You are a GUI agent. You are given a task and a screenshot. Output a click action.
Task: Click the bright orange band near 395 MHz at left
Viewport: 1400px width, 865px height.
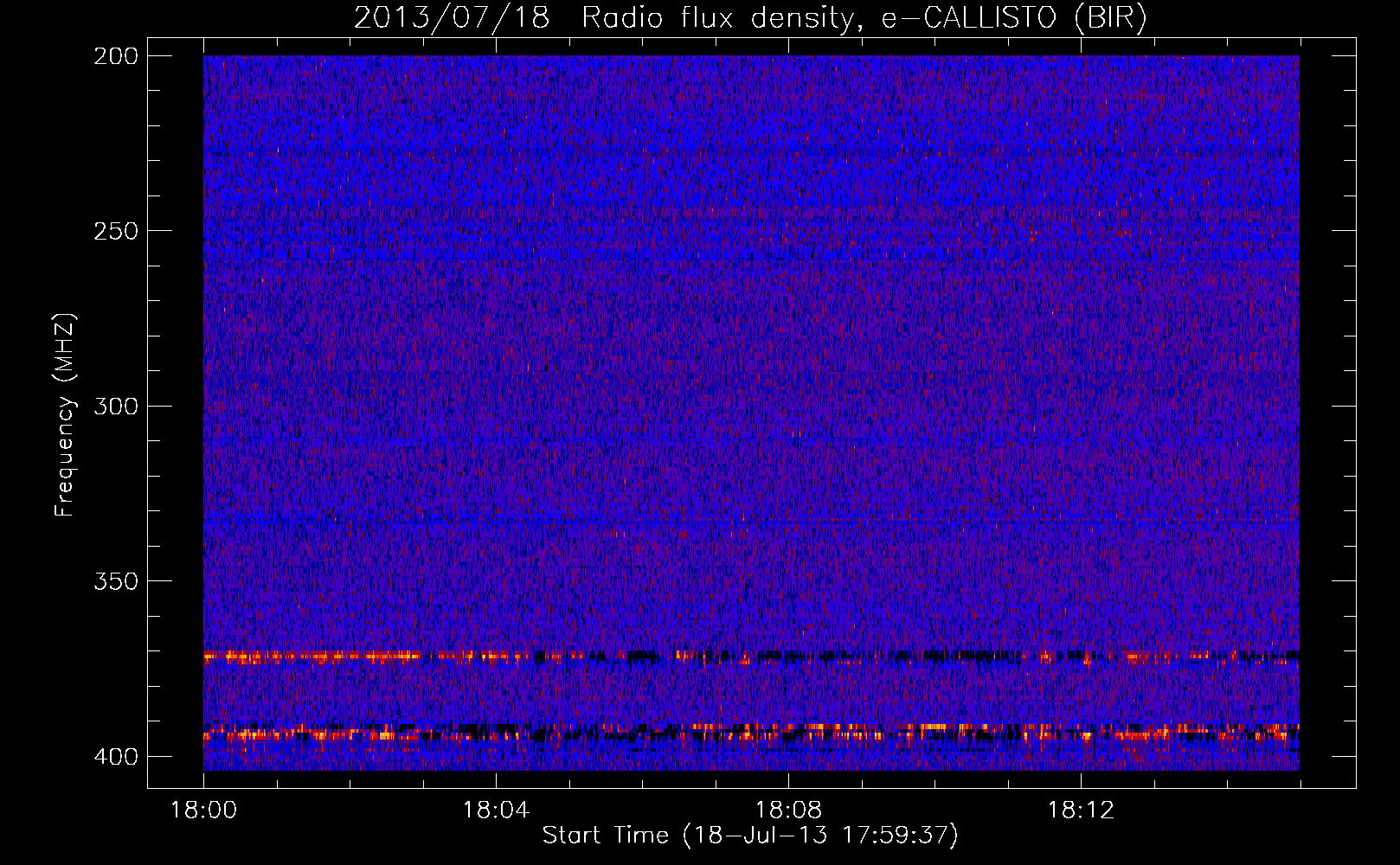(x=260, y=735)
